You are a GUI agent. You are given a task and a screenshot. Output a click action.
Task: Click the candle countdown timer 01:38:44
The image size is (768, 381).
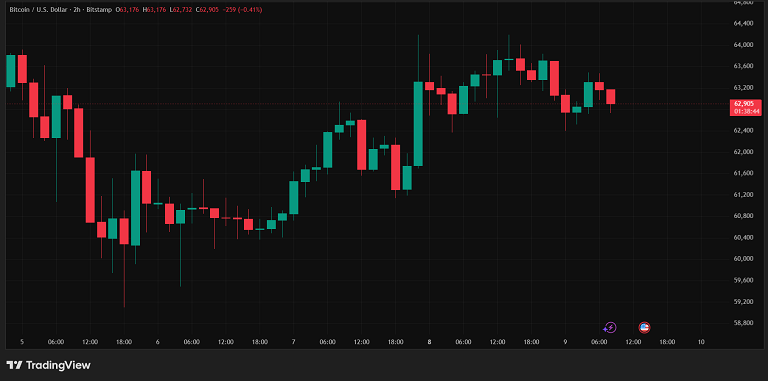(745, 112)
